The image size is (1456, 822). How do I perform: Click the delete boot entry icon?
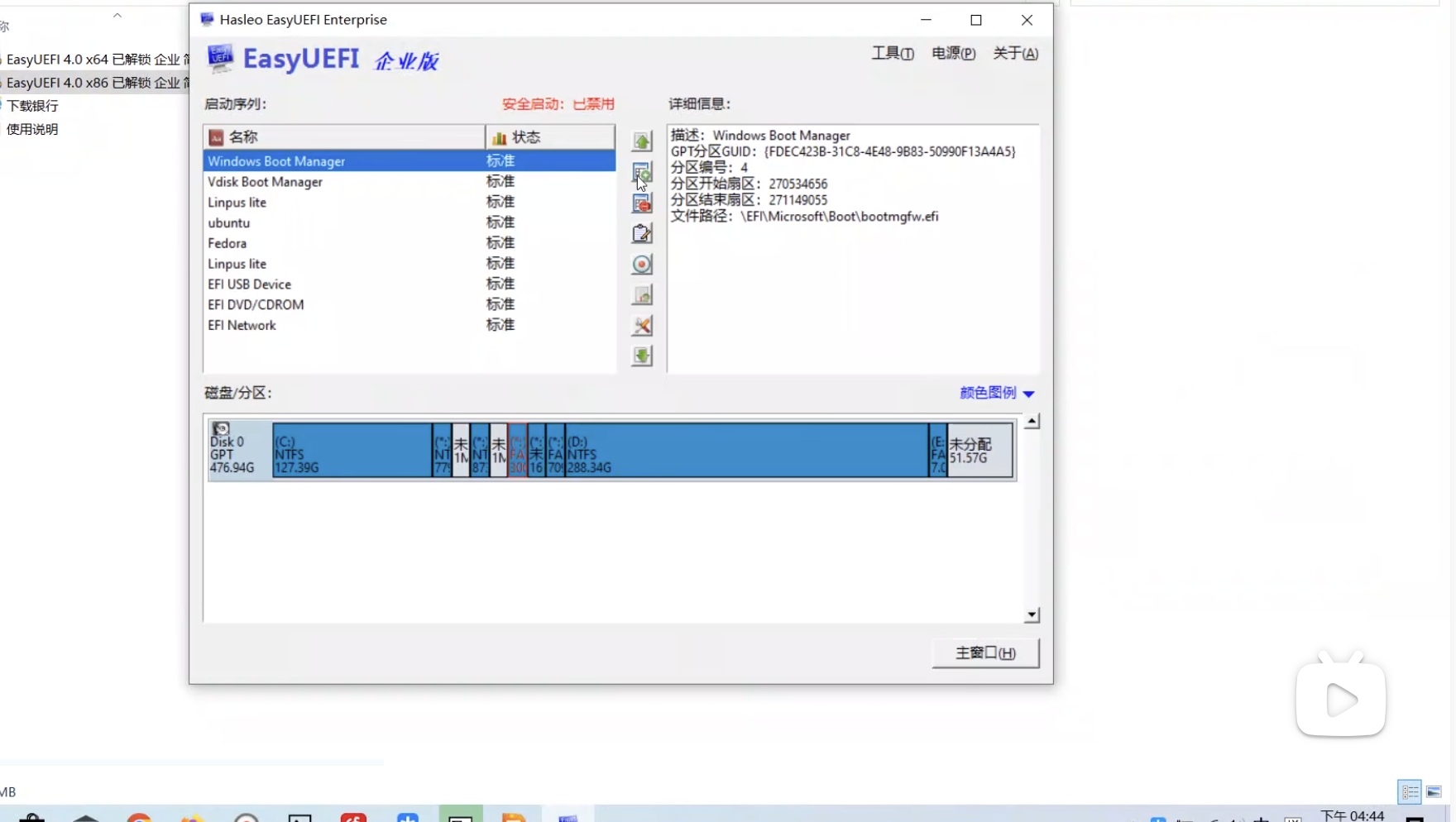click(x=642, y=203)
